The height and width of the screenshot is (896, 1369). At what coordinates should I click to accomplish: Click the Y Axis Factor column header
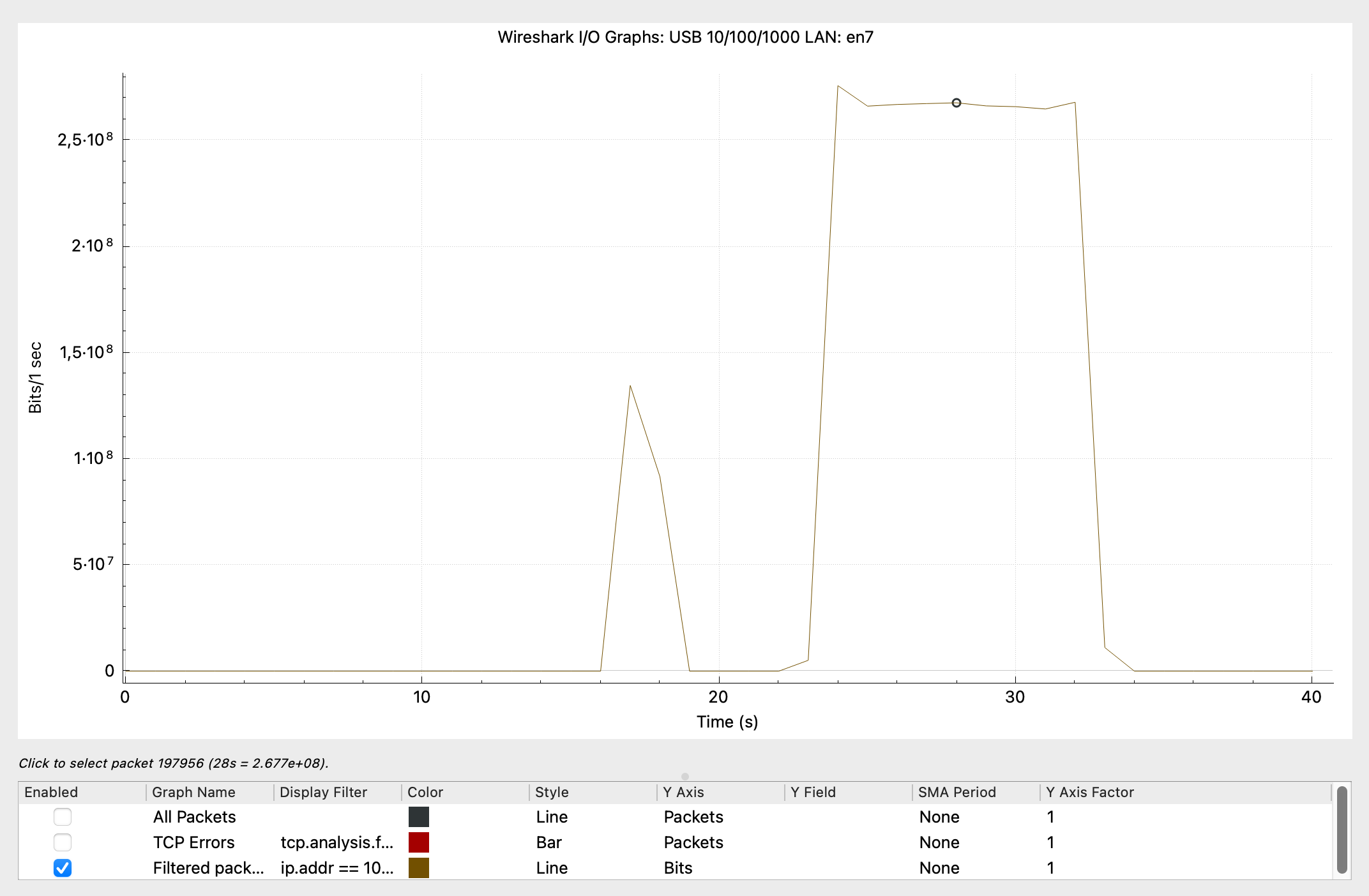click(1090, 792)
